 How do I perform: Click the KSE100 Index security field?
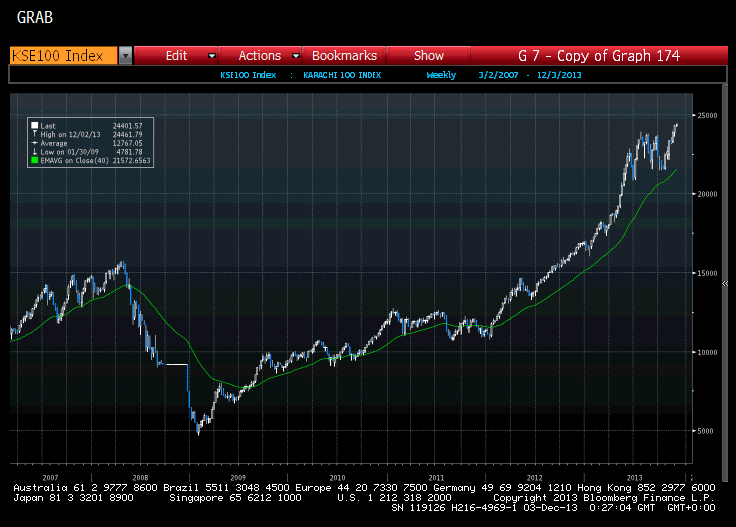pos(63,55)
